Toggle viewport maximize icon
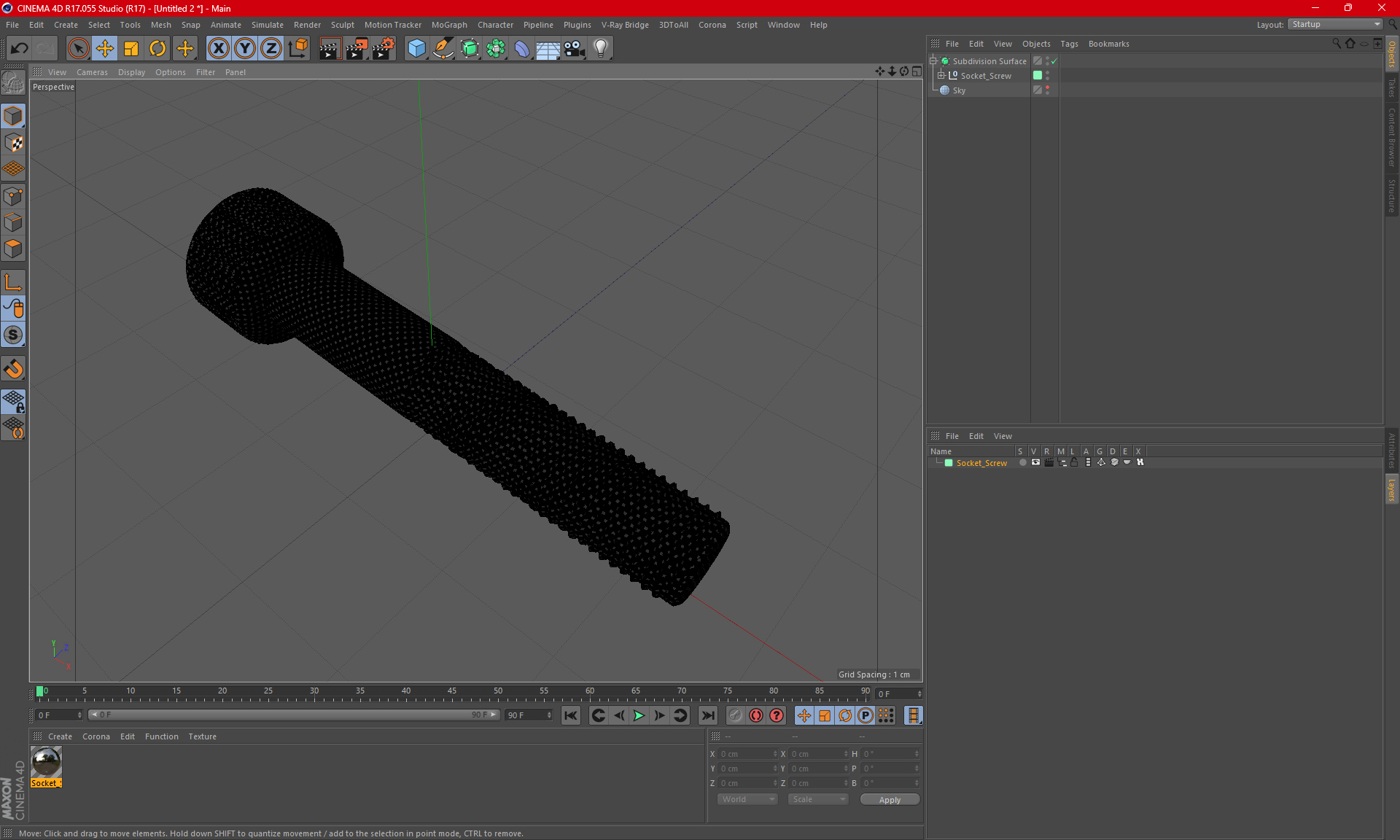The width and height of the screenshot is (1400, 840). click(x=917, y=71)
